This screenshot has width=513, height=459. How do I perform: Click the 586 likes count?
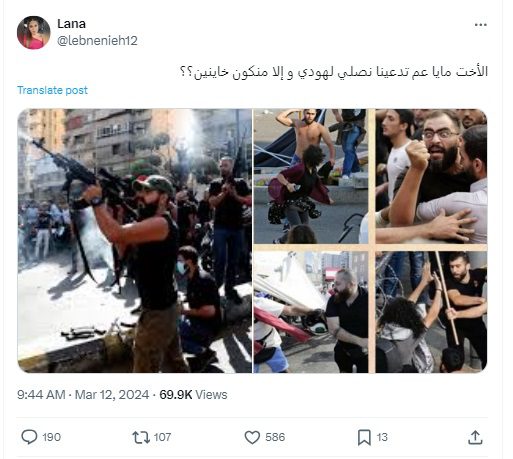coord(275,437)
